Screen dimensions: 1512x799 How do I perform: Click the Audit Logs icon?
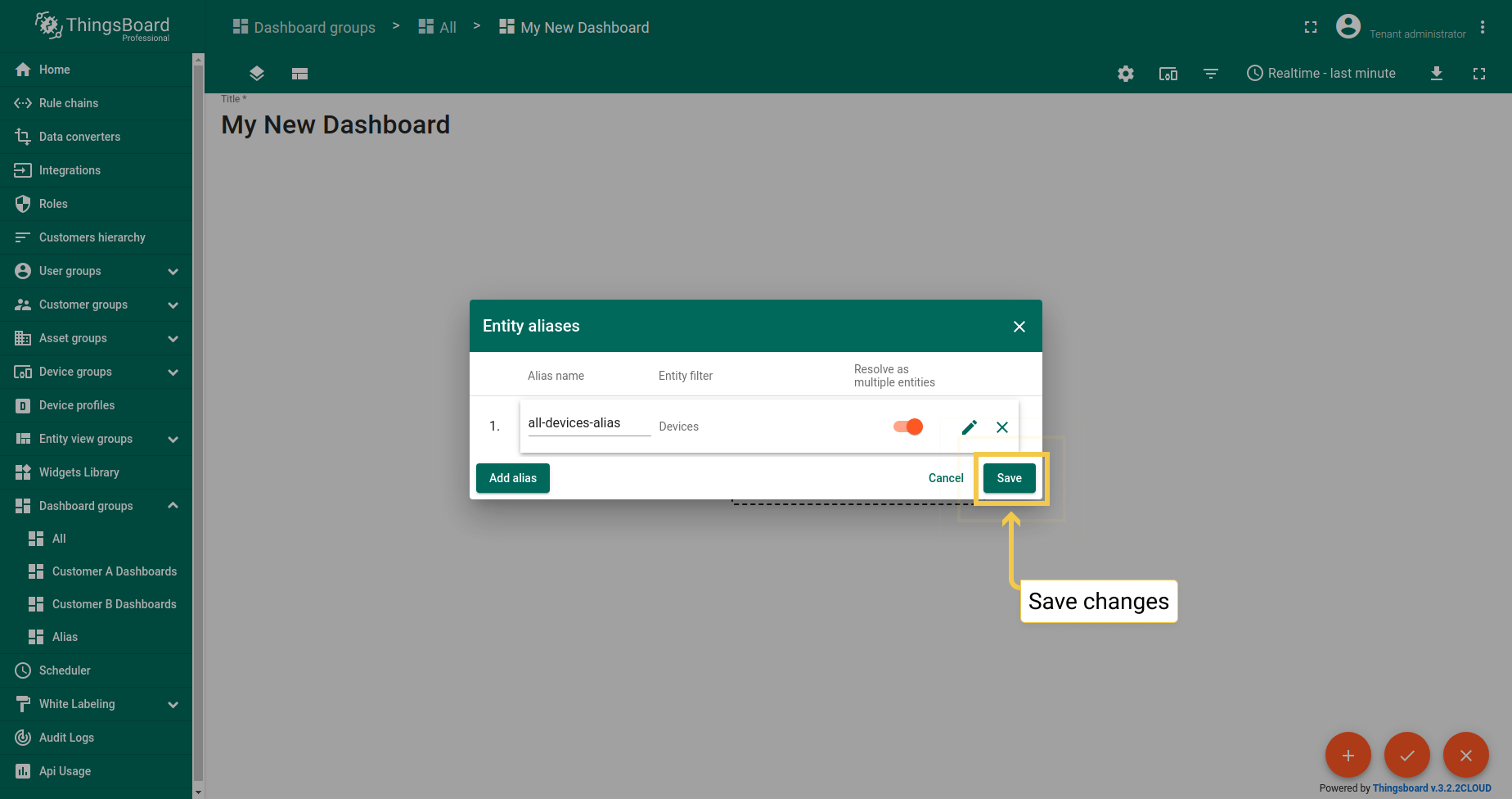[23, 738]
